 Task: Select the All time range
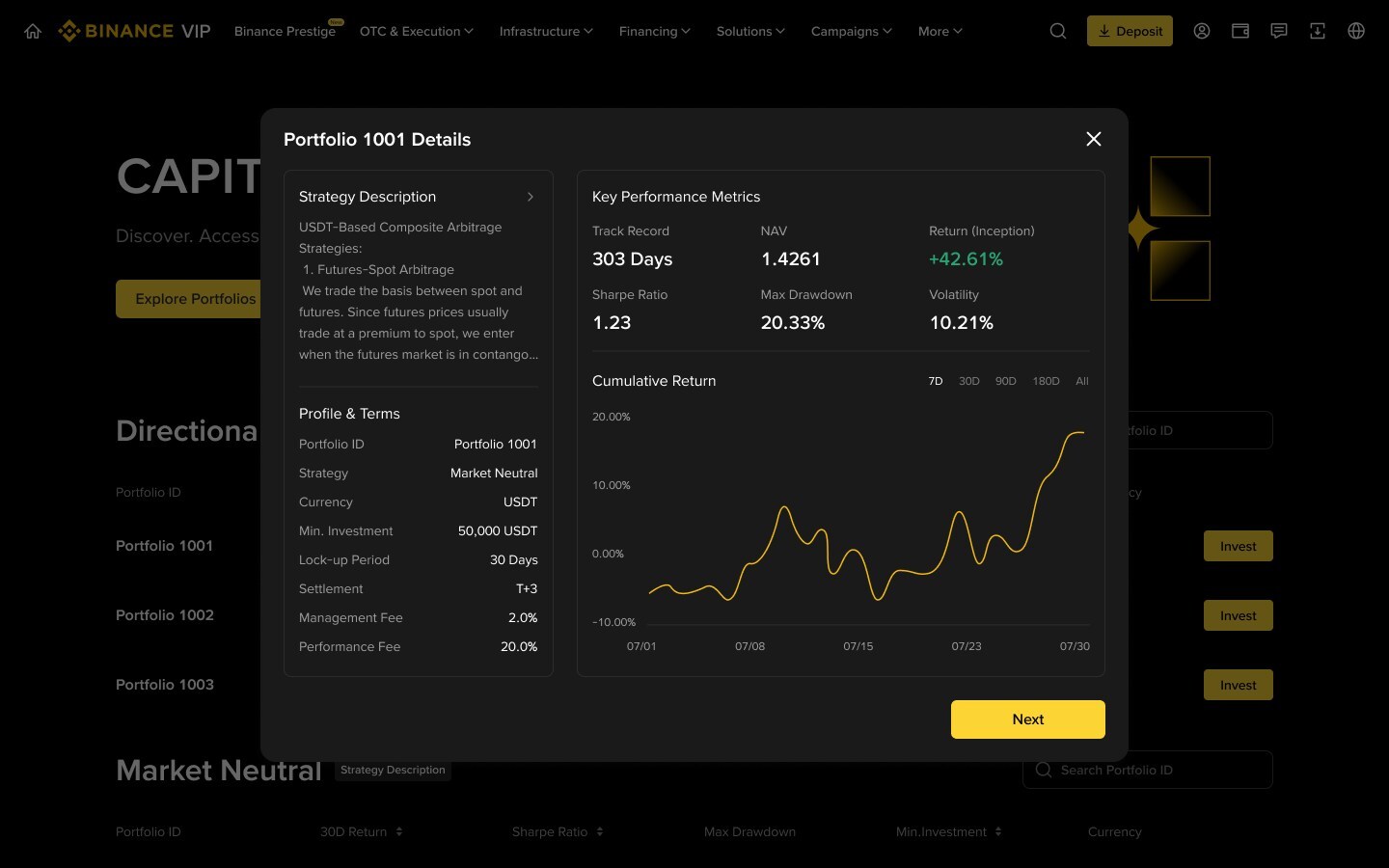tap(1082, 381)
